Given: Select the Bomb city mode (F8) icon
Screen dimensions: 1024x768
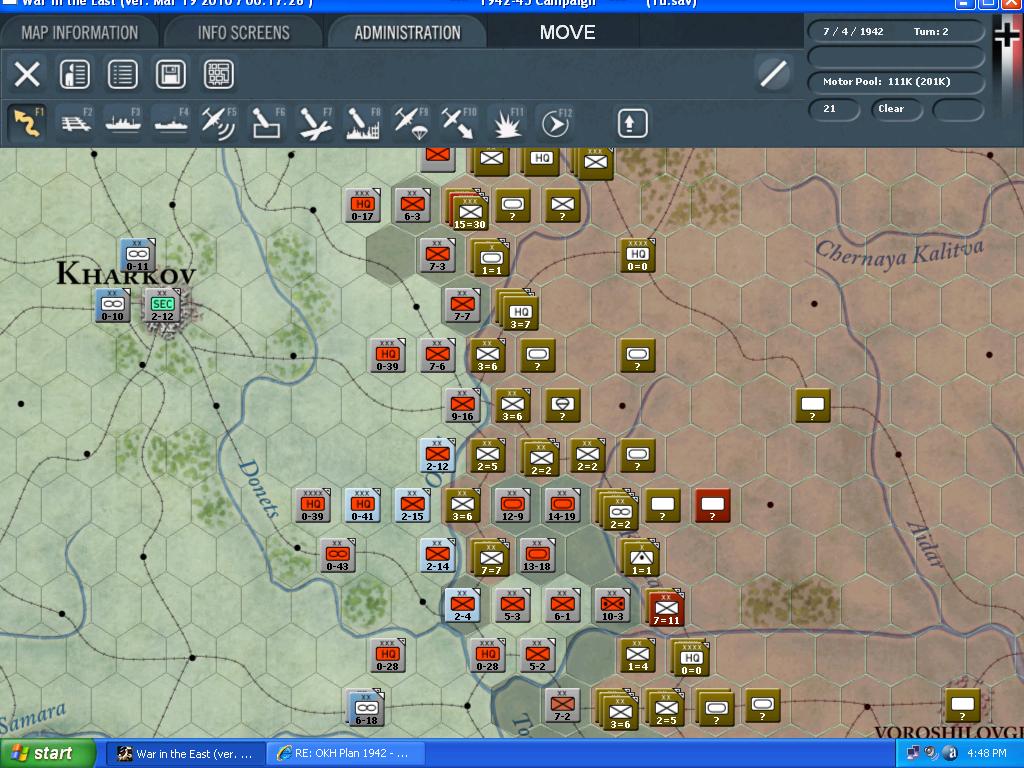Looking at the screenshot, I should (362, 123).
